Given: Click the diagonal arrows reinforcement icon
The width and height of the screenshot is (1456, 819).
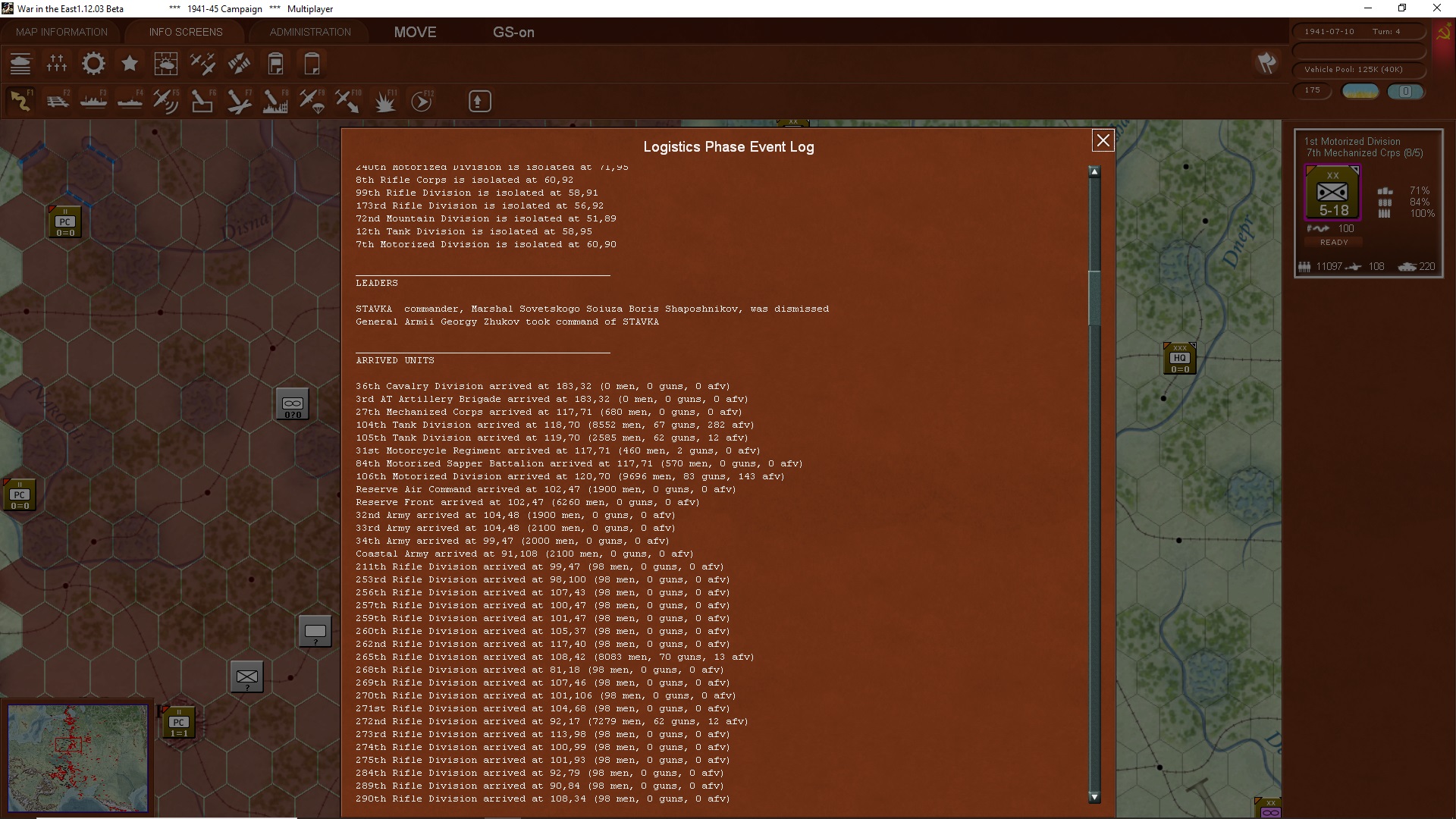Looking at the screenshot, I should tap(239, 64).
